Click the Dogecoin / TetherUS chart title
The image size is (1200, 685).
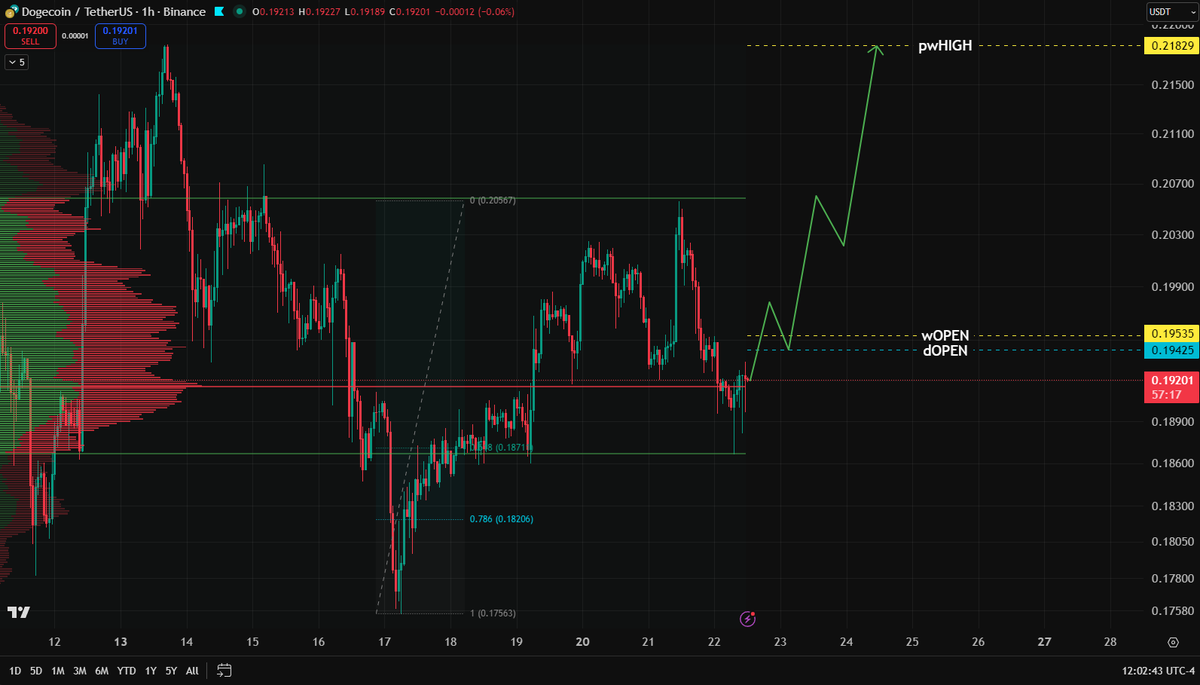tap(113, 12)
